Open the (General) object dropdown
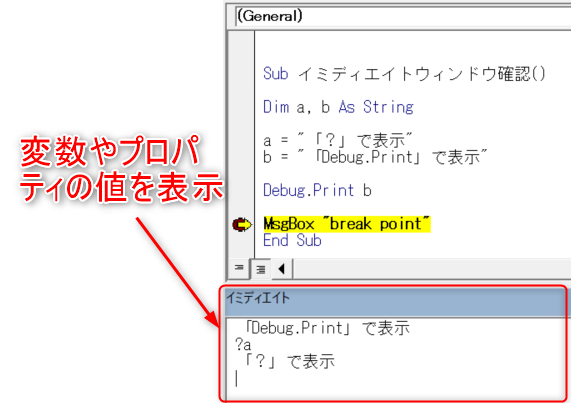This screenshot has height=403, width=571. tap(403, 17)
